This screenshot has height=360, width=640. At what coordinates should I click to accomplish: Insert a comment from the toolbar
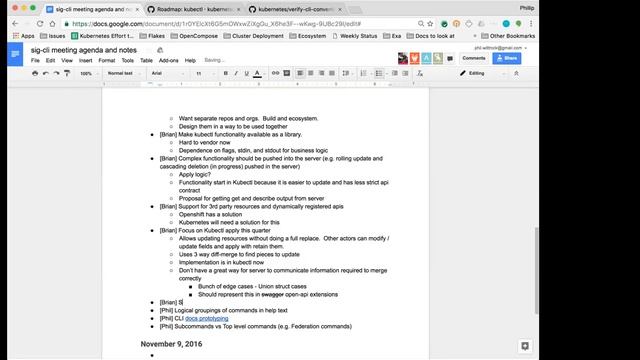(287, 73)
